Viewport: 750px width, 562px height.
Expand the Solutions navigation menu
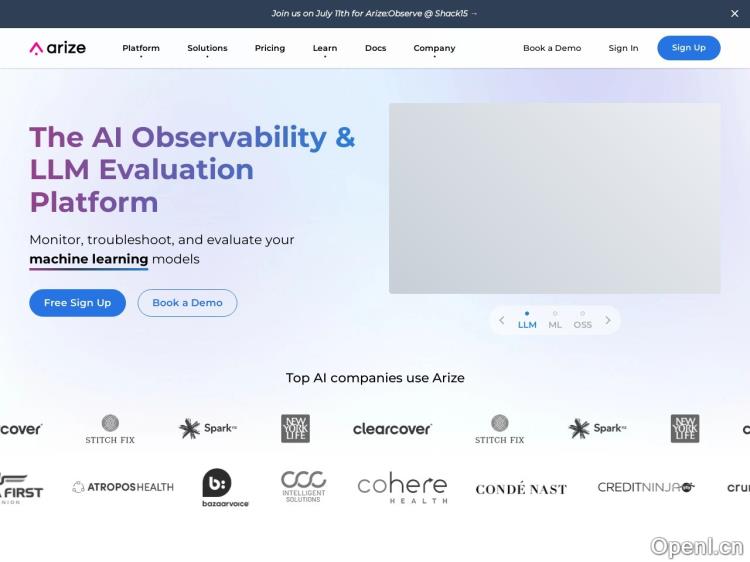tap(207, 48)
